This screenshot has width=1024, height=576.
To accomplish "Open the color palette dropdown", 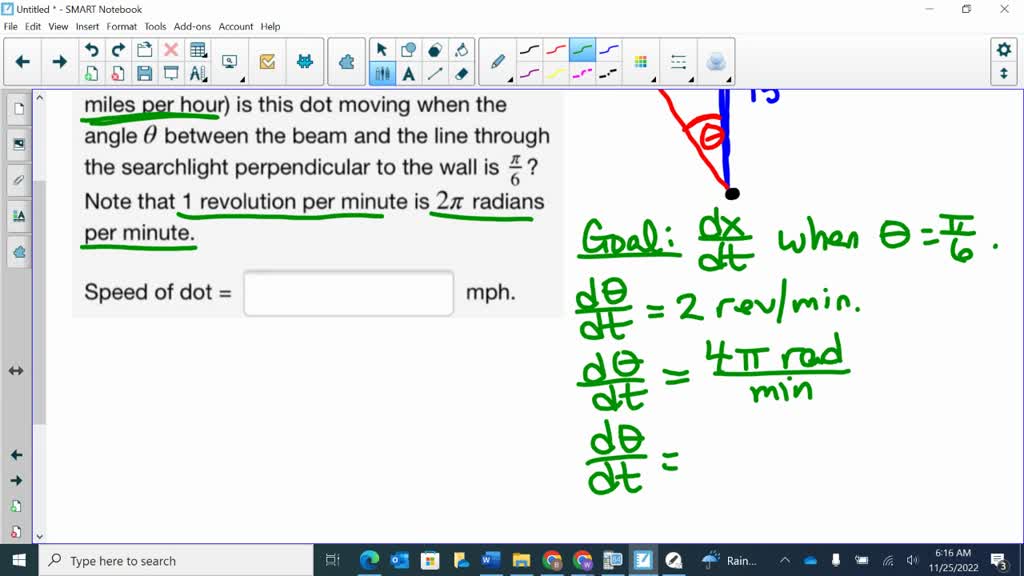I will pyautogui.click(x=640, y=61).
